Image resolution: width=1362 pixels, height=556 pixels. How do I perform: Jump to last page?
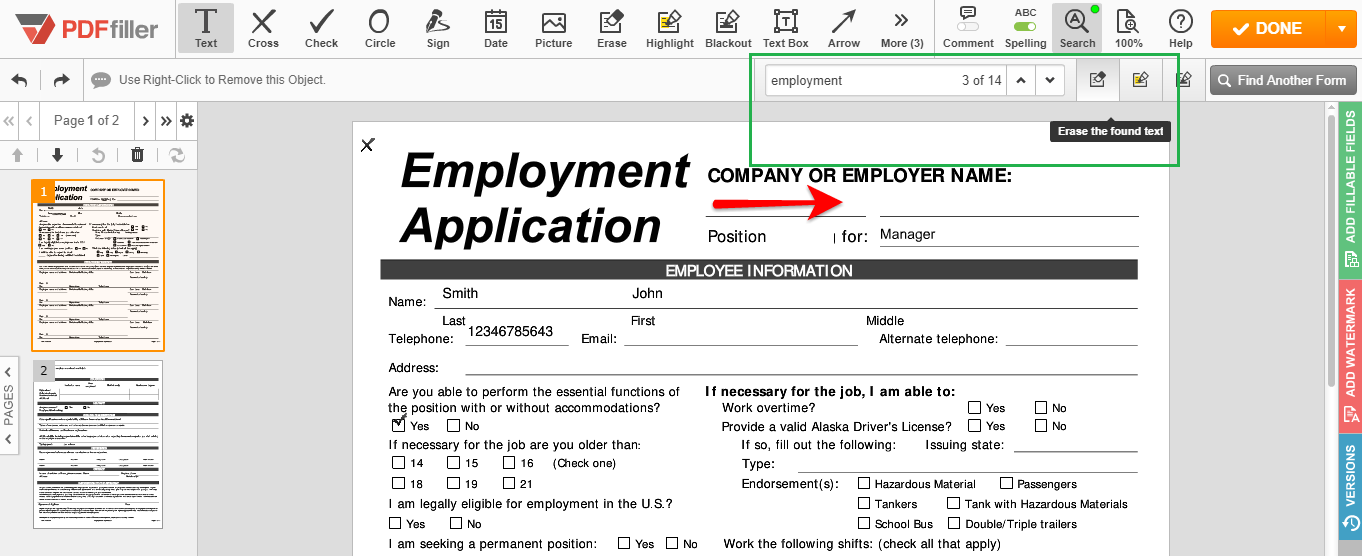166,121
